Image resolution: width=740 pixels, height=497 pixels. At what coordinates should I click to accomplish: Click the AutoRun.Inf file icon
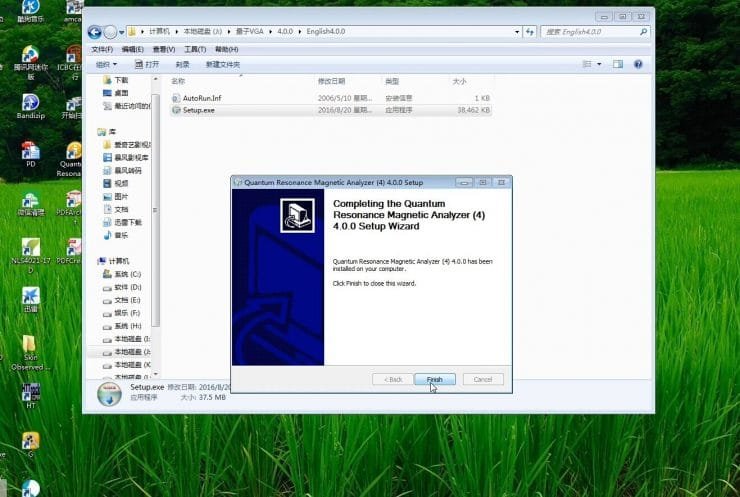click(x=176, y=98)
